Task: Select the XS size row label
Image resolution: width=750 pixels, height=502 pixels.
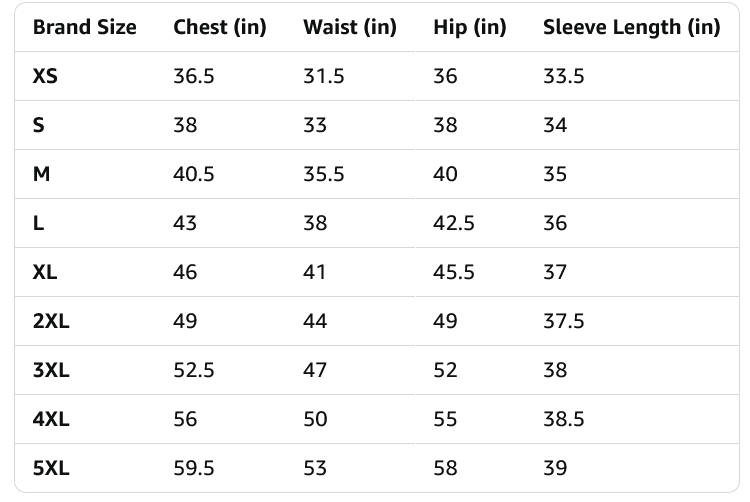Action: pos(45,76)
